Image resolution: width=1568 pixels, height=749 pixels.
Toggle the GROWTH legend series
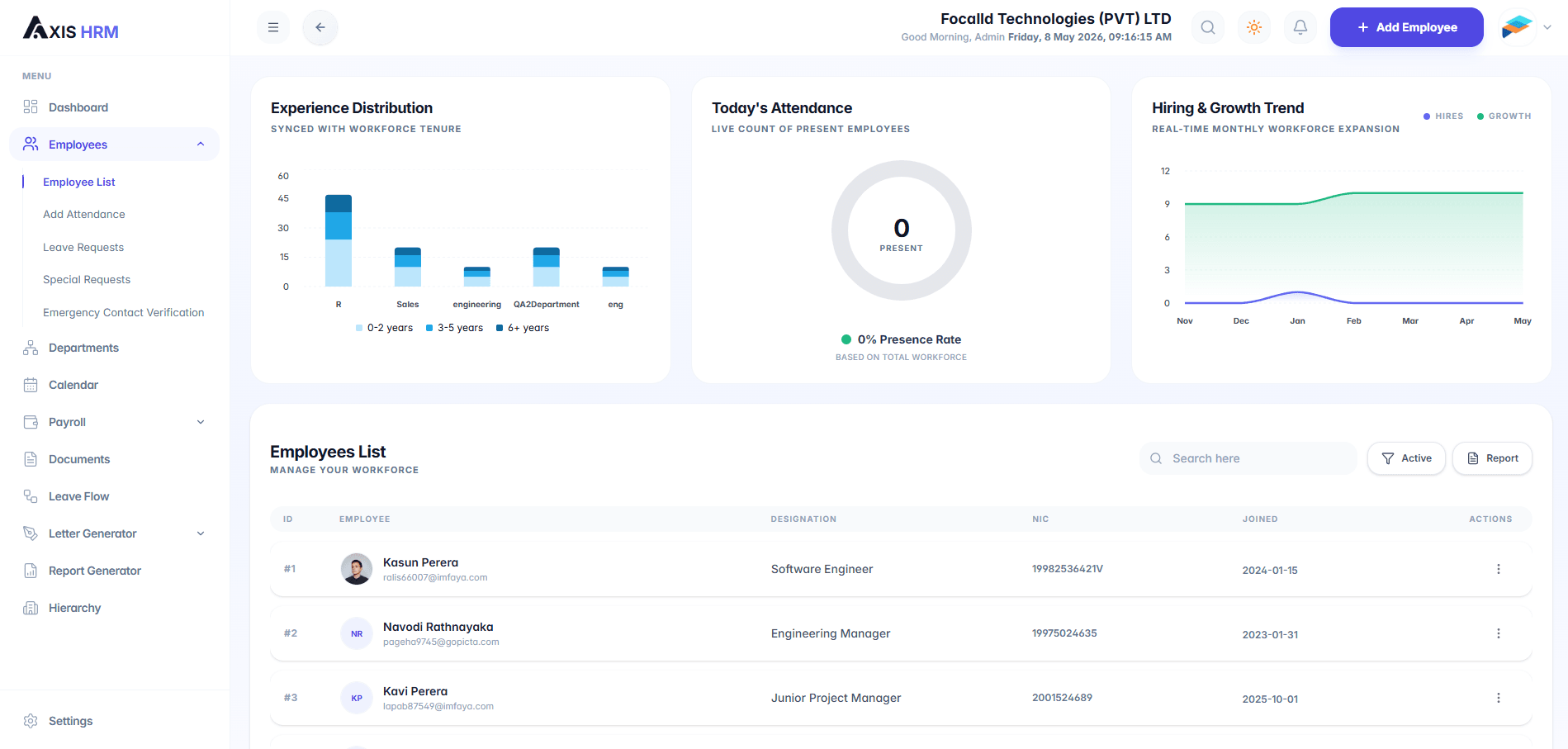1504,116
